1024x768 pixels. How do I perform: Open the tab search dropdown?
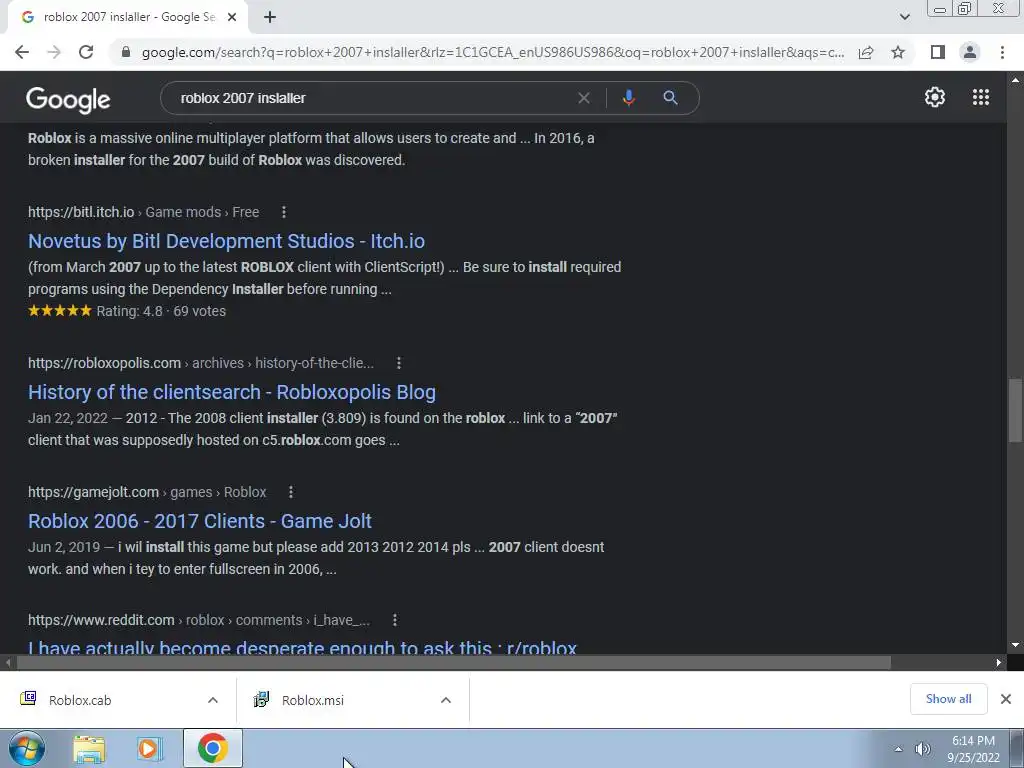pyautogui.click(x=904, y=17)
